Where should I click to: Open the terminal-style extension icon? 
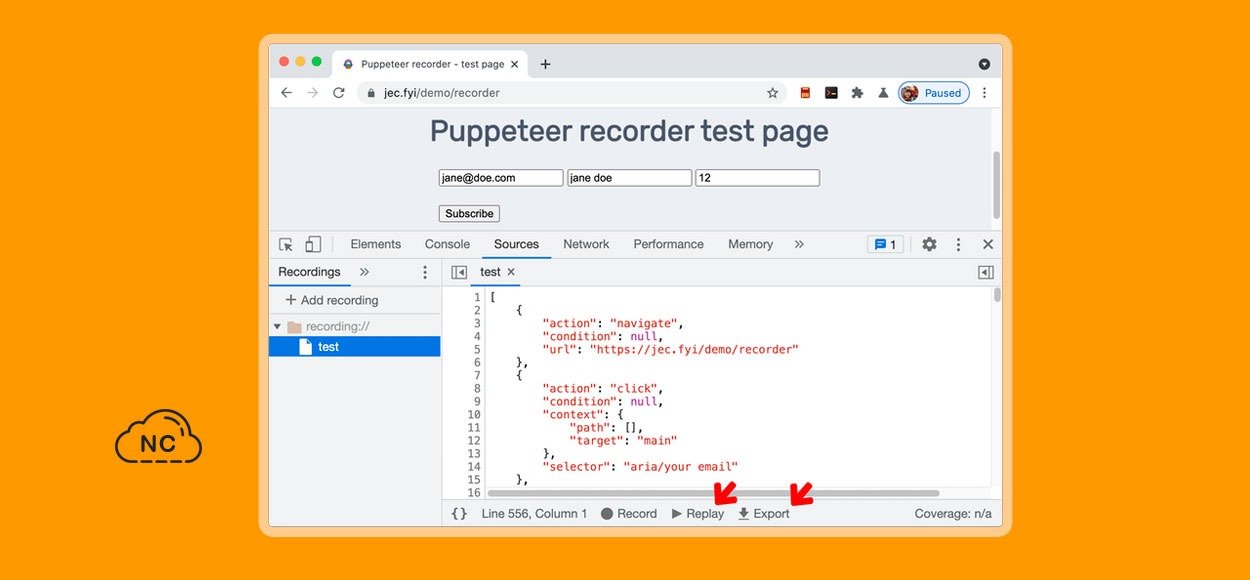click(831, 93)
